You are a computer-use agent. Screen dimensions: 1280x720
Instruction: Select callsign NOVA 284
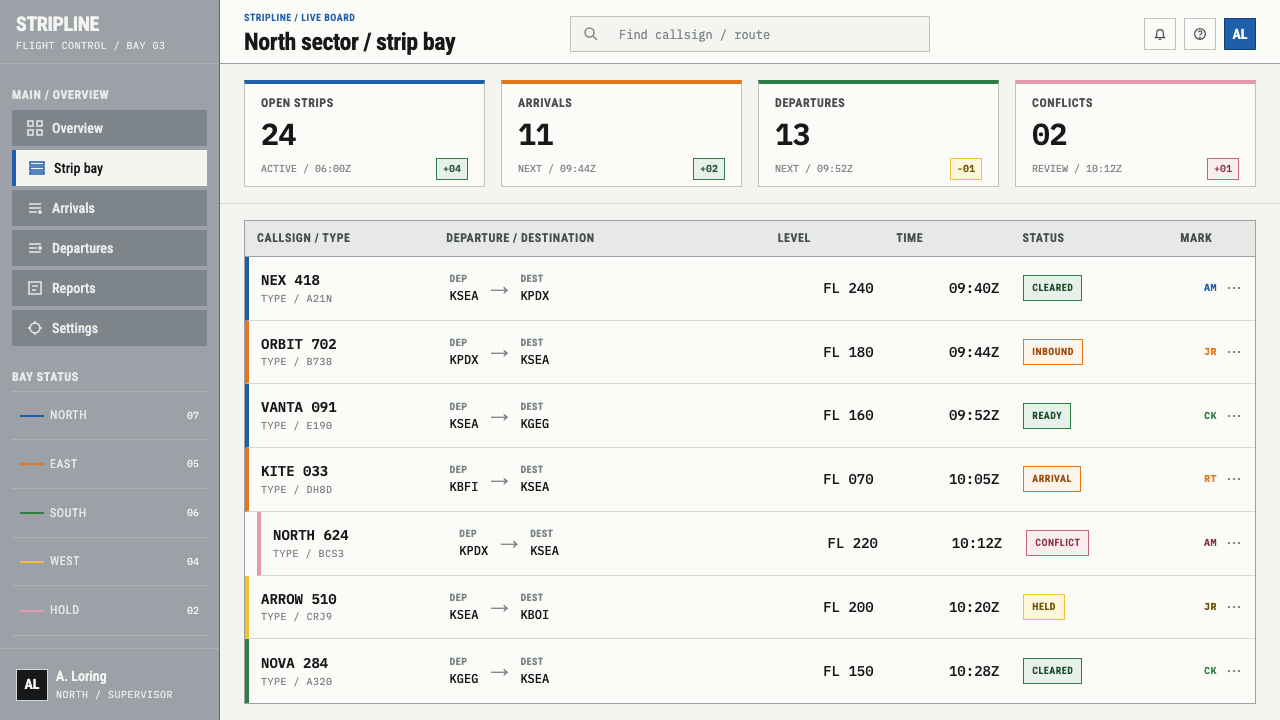coord(294,663)
